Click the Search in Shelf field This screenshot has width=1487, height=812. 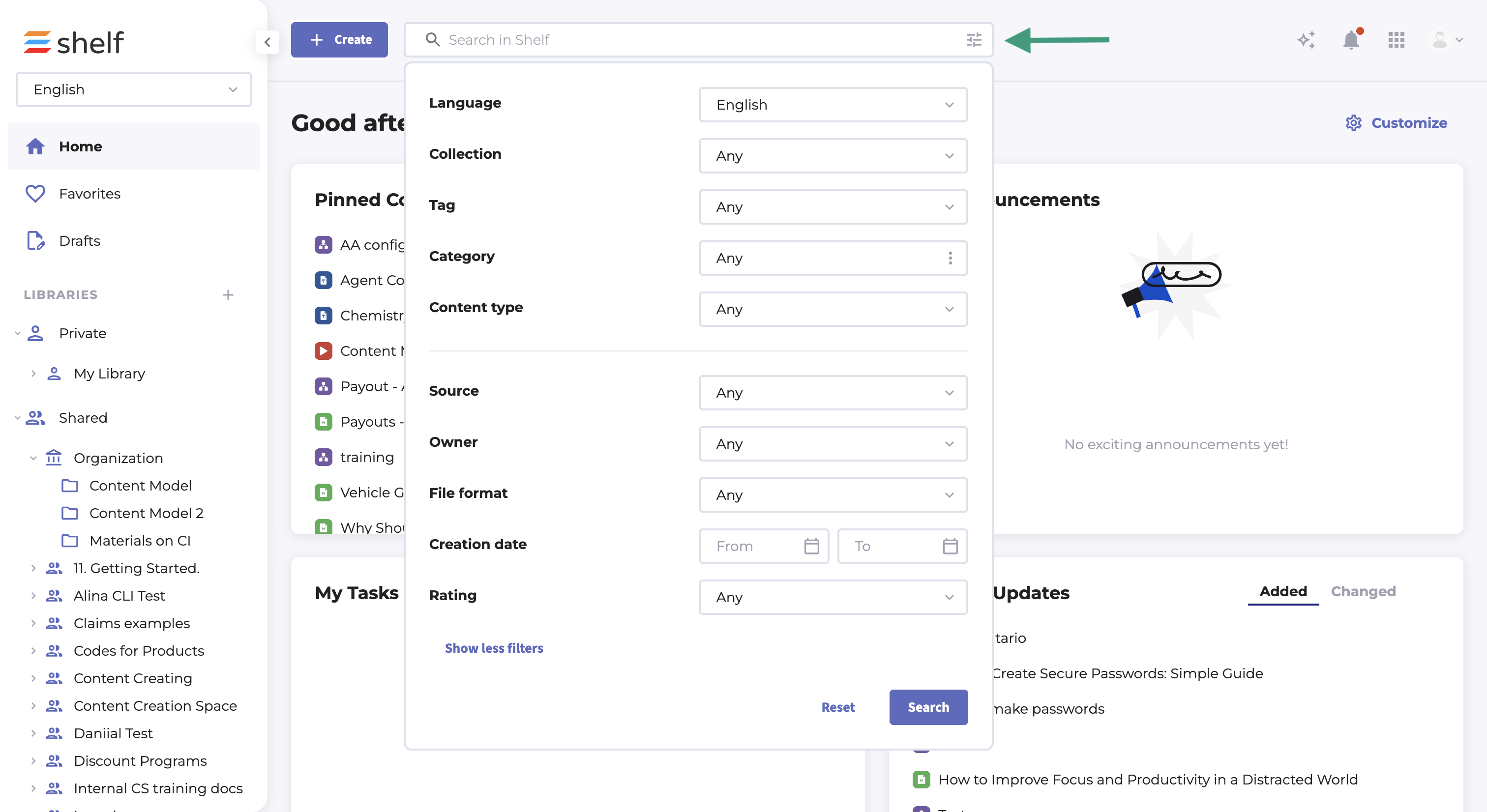coord(693,40)
